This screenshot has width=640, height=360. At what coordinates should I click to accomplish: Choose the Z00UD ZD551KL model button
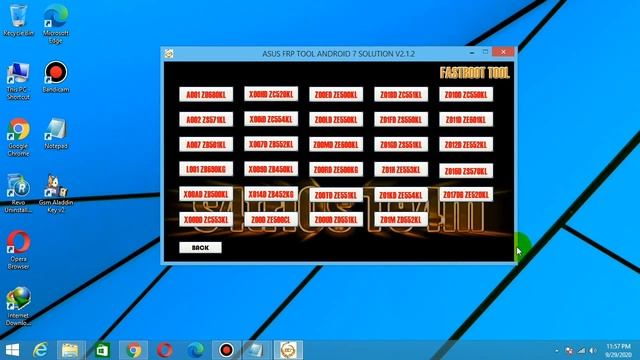pyautogui.click(x=336, y=220)
